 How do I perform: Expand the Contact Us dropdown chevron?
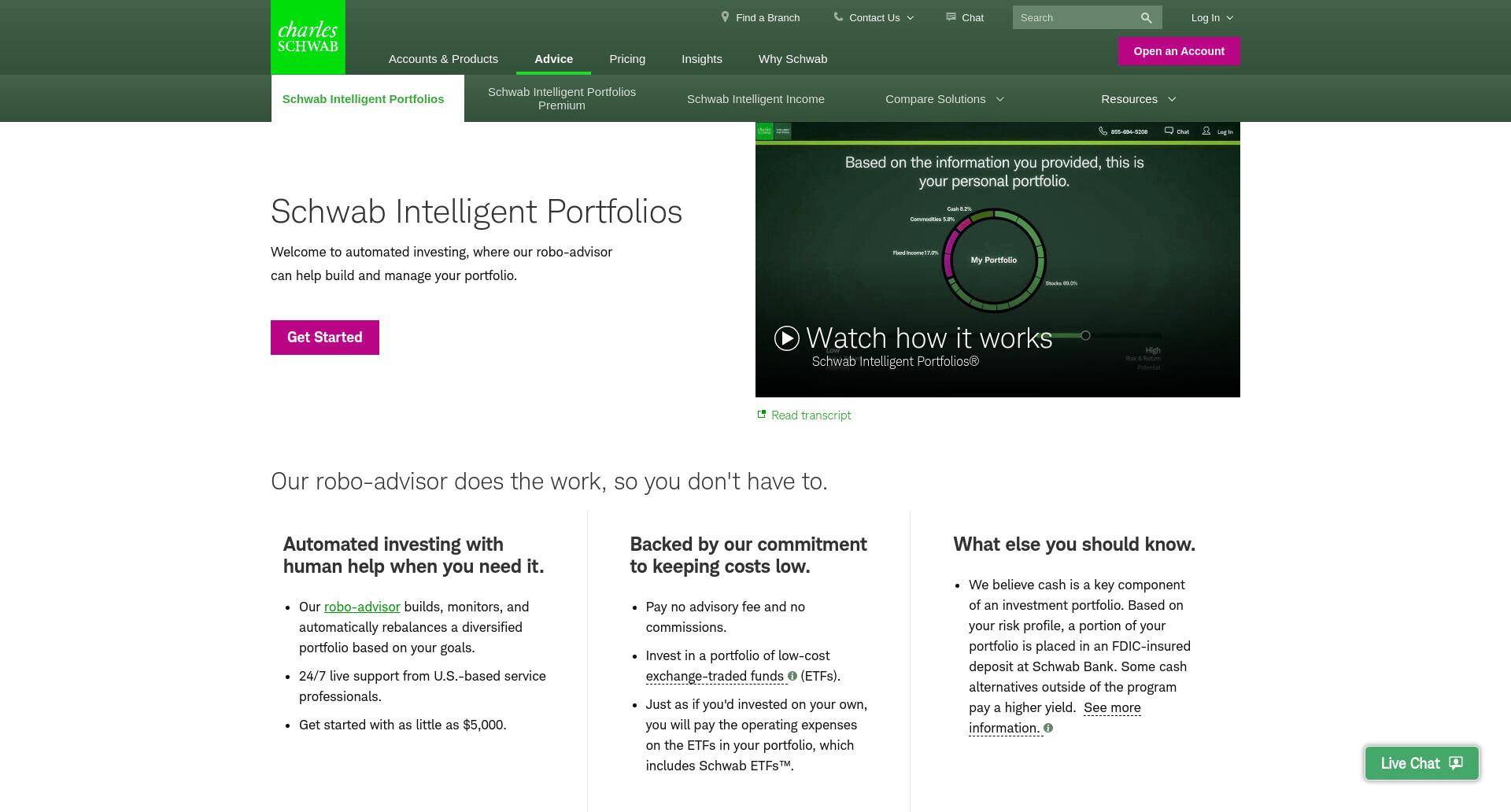tap(911, 18)
